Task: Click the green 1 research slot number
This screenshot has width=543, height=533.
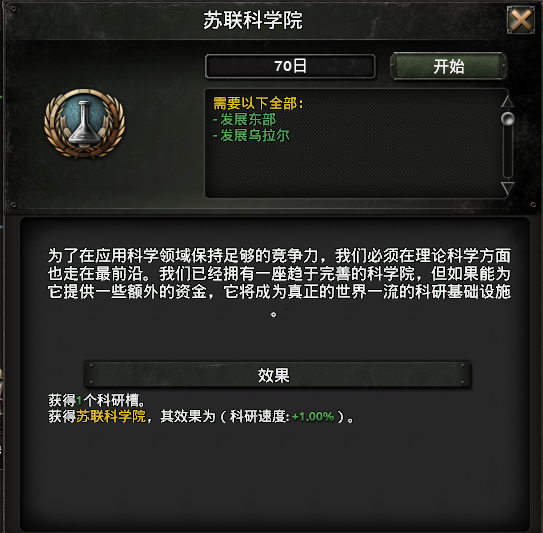Action: [x=79, y=401]
